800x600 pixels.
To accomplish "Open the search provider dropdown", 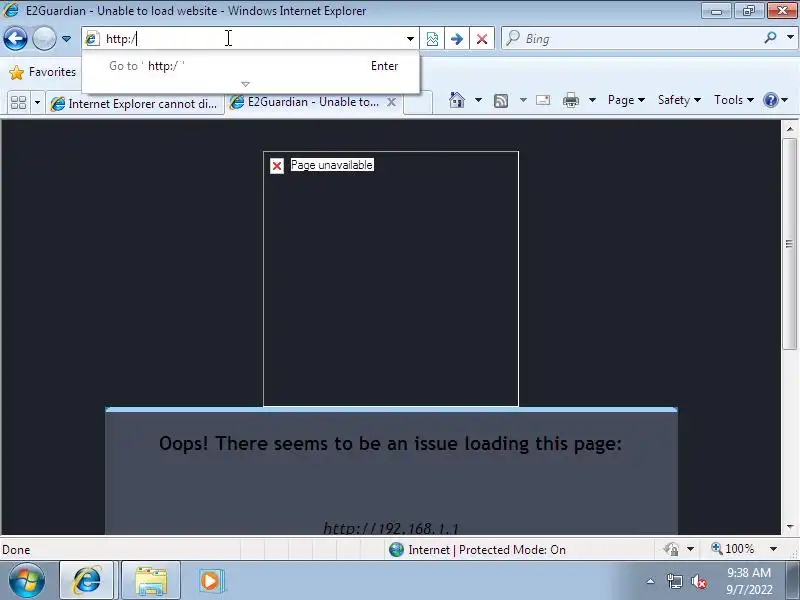I will (790, 37).
